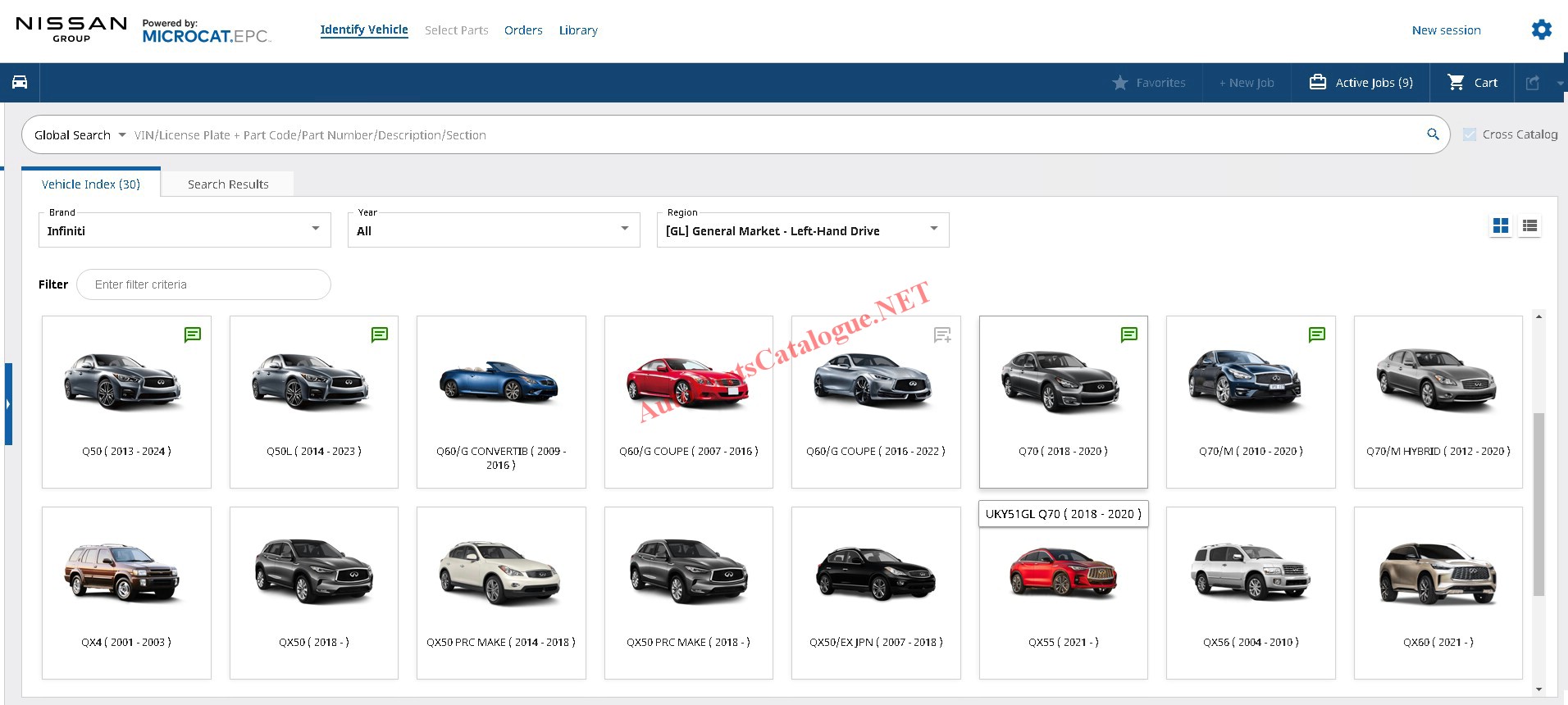This screenshot has width=1568, height=705.
Task: Add note on Q60/G Coupe 2016-2022 card
Action: 942,334
